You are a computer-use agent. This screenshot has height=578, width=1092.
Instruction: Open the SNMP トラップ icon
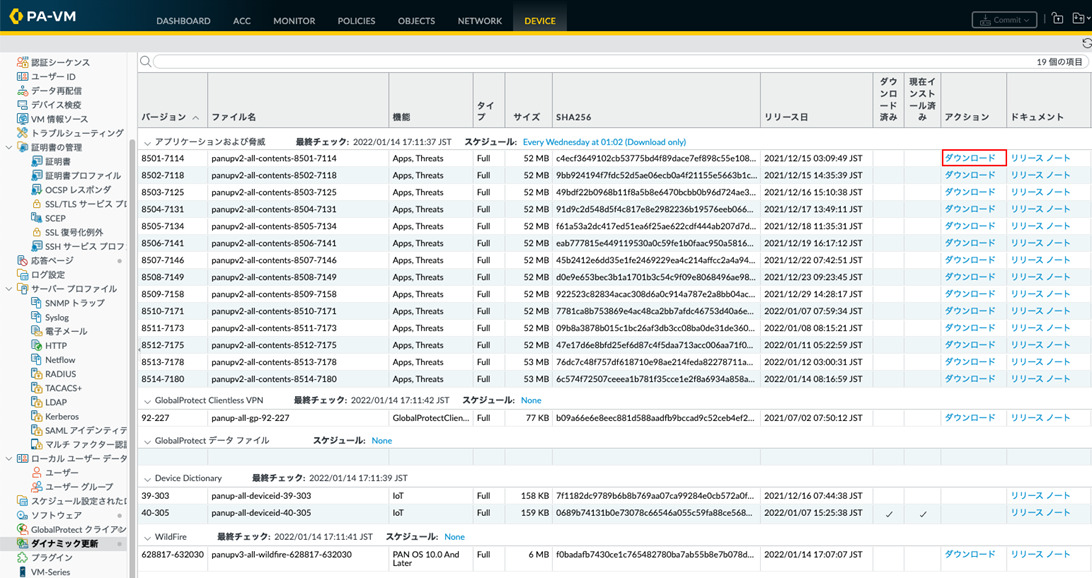tap(37, 303)
